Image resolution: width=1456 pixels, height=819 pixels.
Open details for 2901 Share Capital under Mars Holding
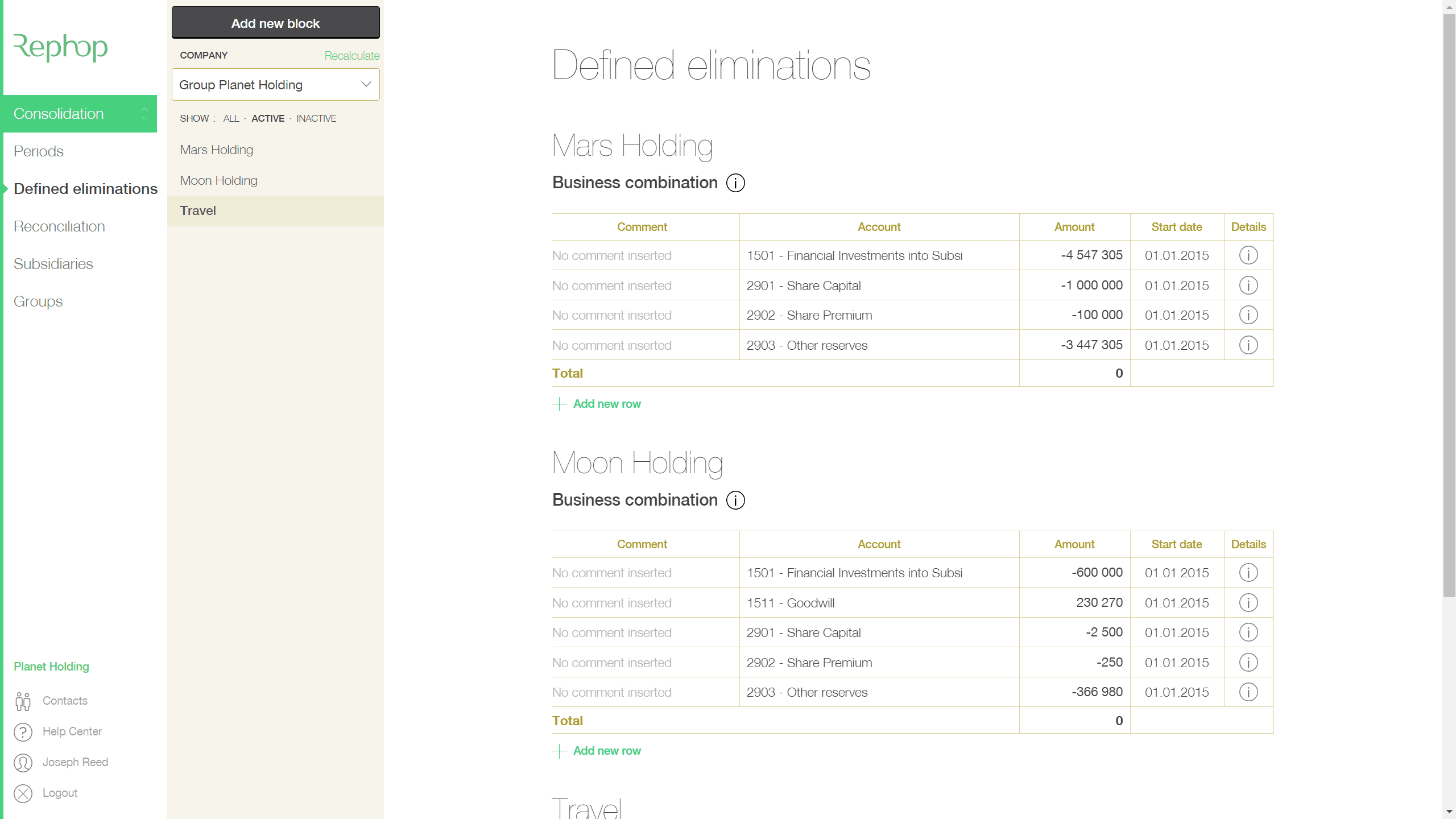pos(1248,285)
